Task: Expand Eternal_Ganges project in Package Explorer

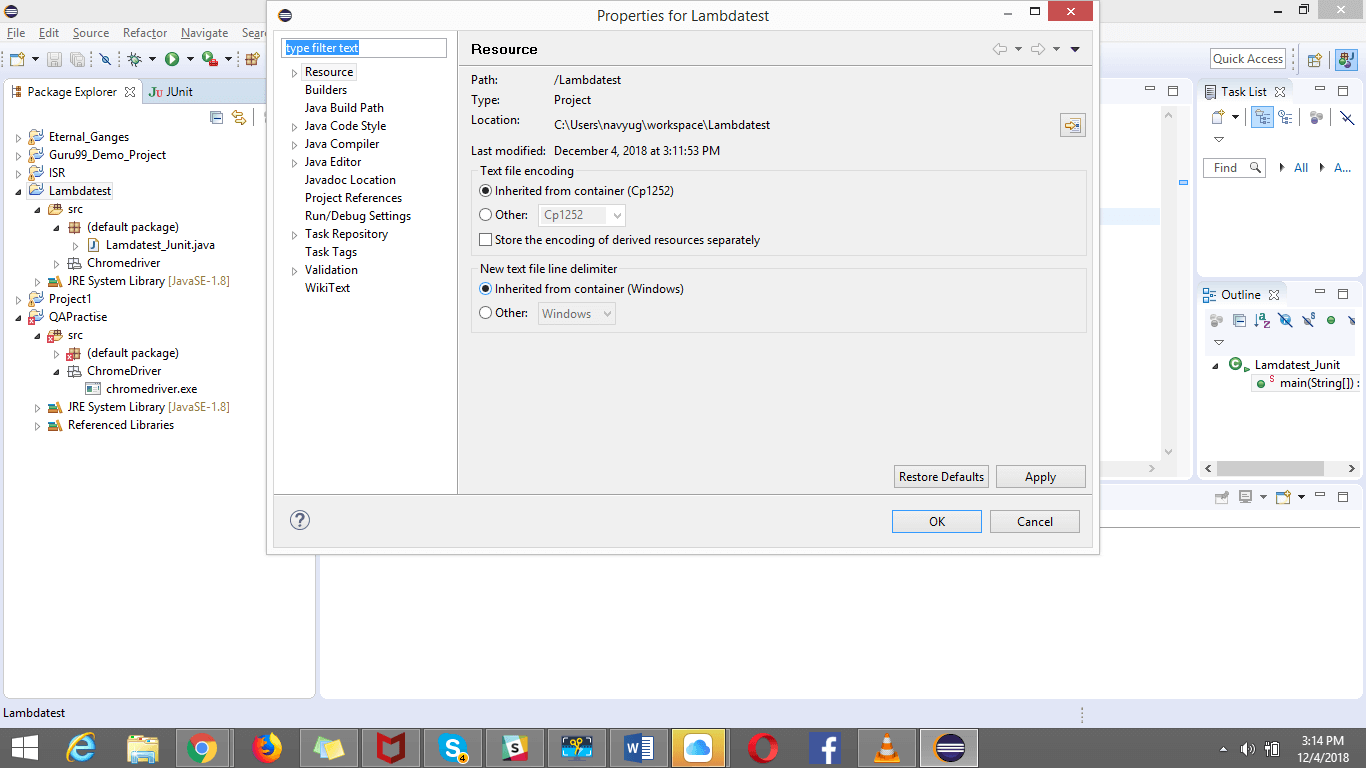Action: pos(18,137)
